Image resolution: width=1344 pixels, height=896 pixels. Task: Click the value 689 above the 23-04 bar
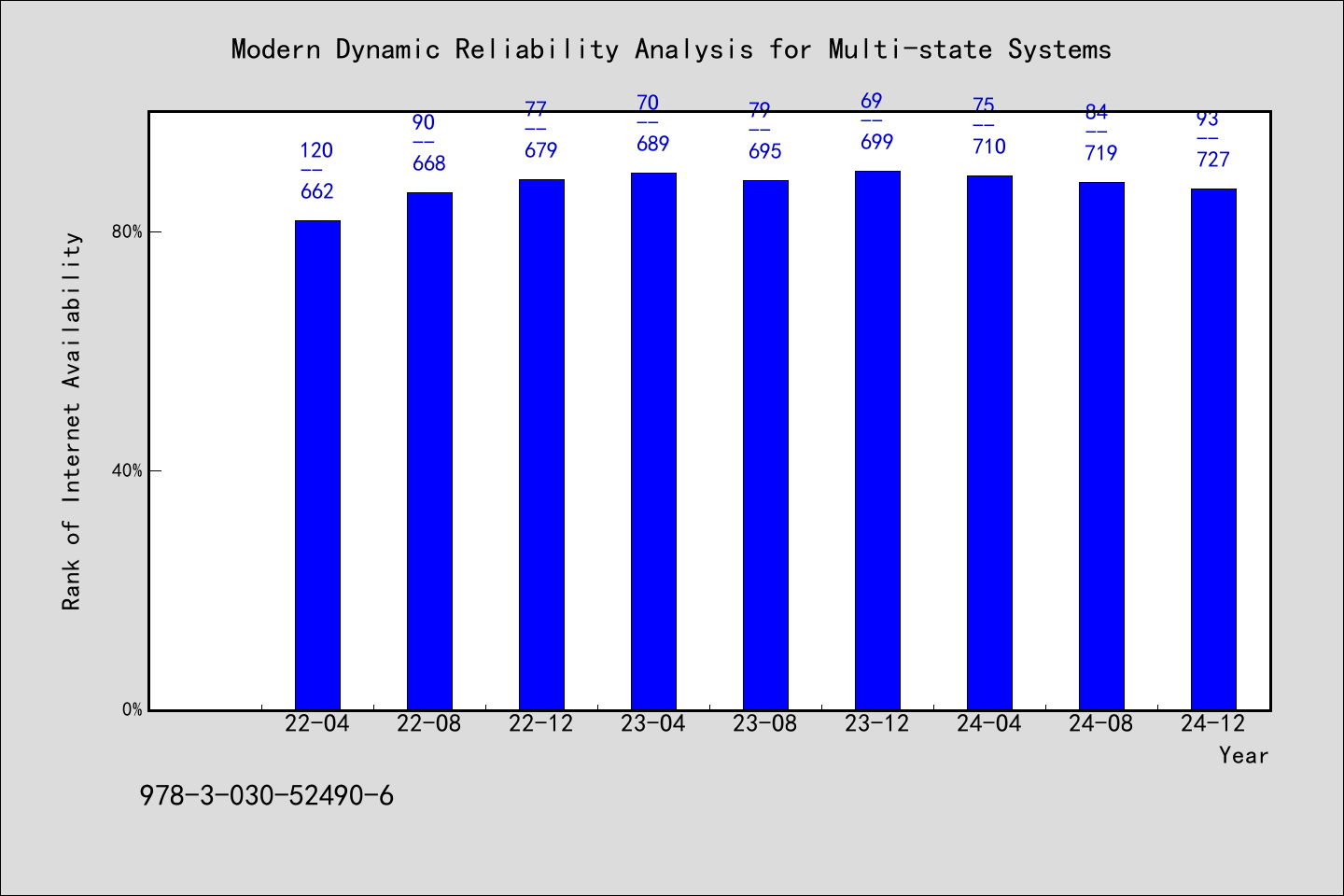(x=653, y=144)
